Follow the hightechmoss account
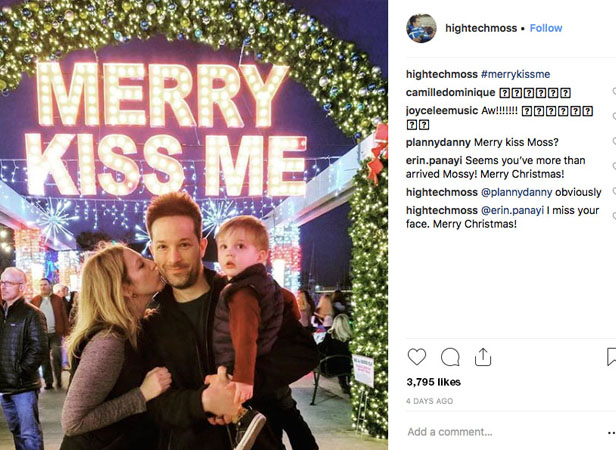The height and width of the screenshot is (450, 616). 546,28
